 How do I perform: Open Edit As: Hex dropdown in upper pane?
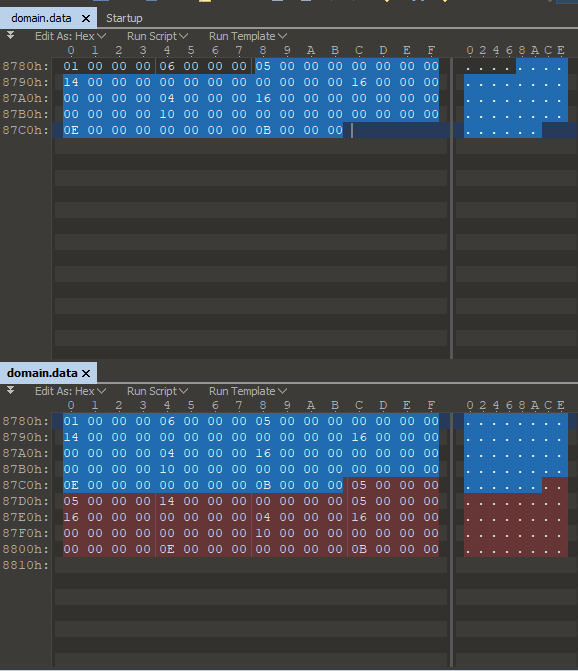tap(70, 36)
